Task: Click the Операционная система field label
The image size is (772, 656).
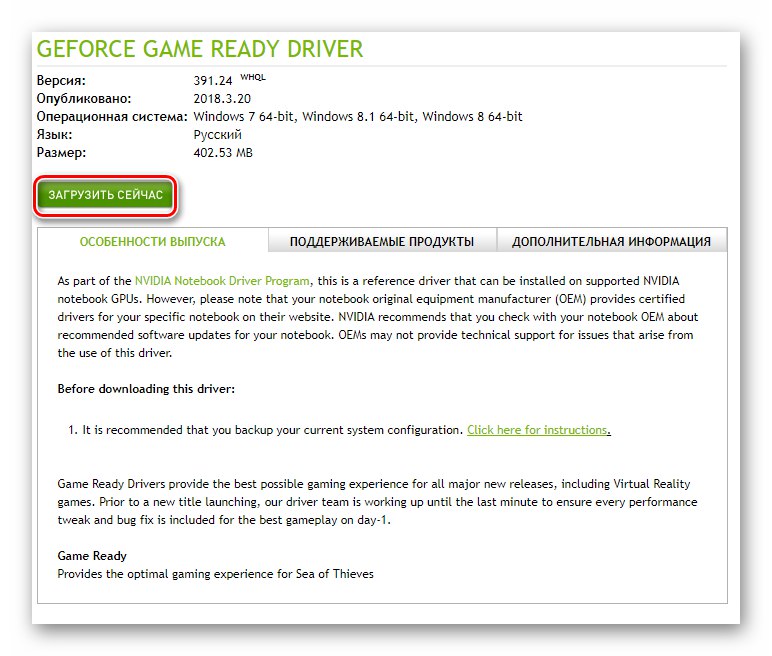Action: click(x=112, y=117)
